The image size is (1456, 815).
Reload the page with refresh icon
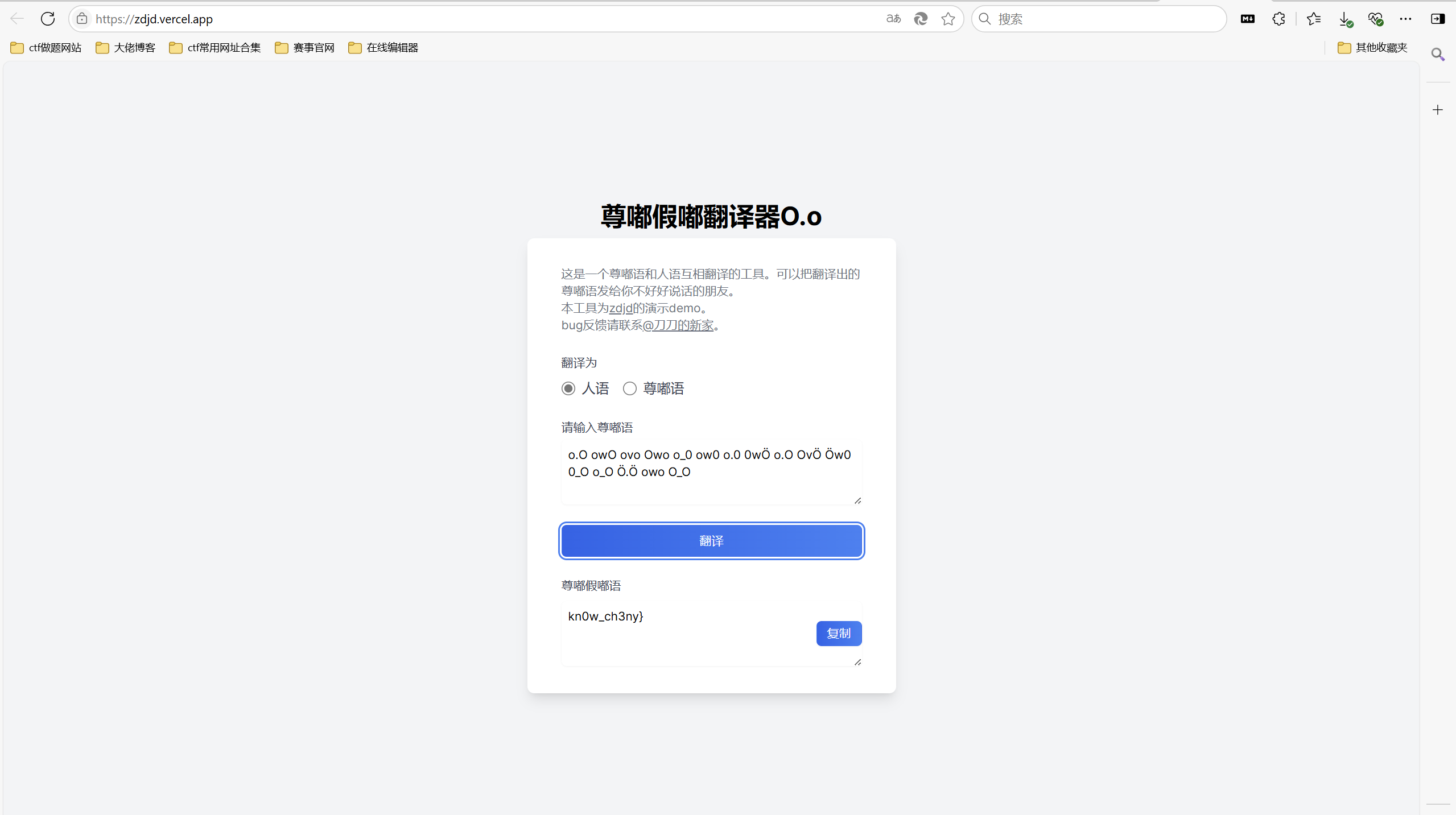point(48,19)
